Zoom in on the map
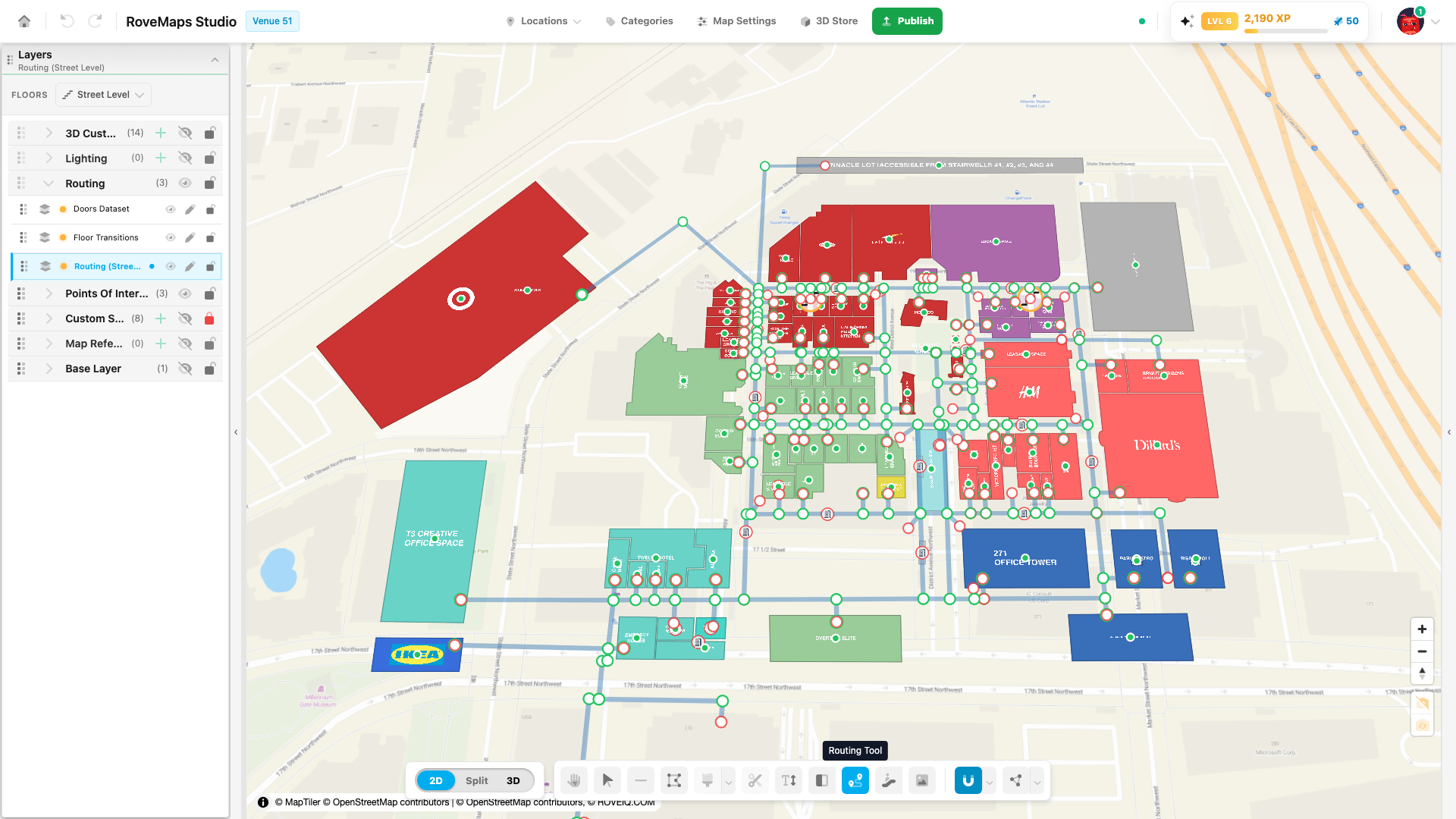Viewport: 1456px width, 819px height. tap(1422, 629)
